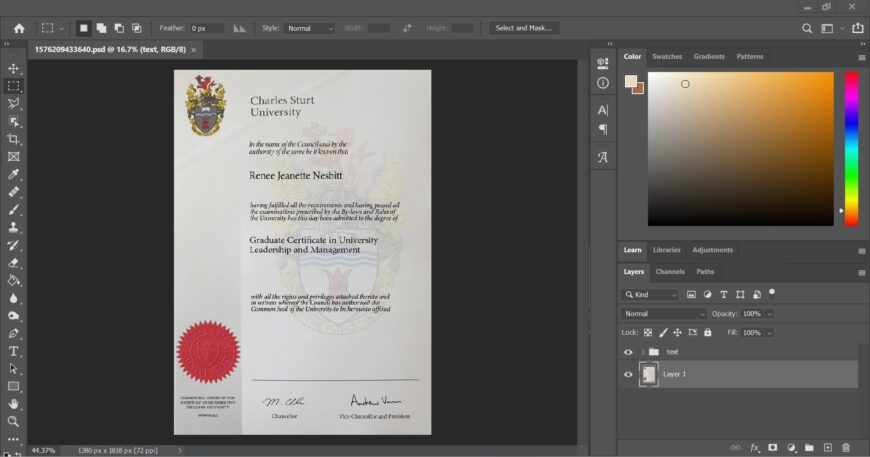This screenshot has width=870, height=457.
Task: Switch to the Swatches tab
Action: 666,57
